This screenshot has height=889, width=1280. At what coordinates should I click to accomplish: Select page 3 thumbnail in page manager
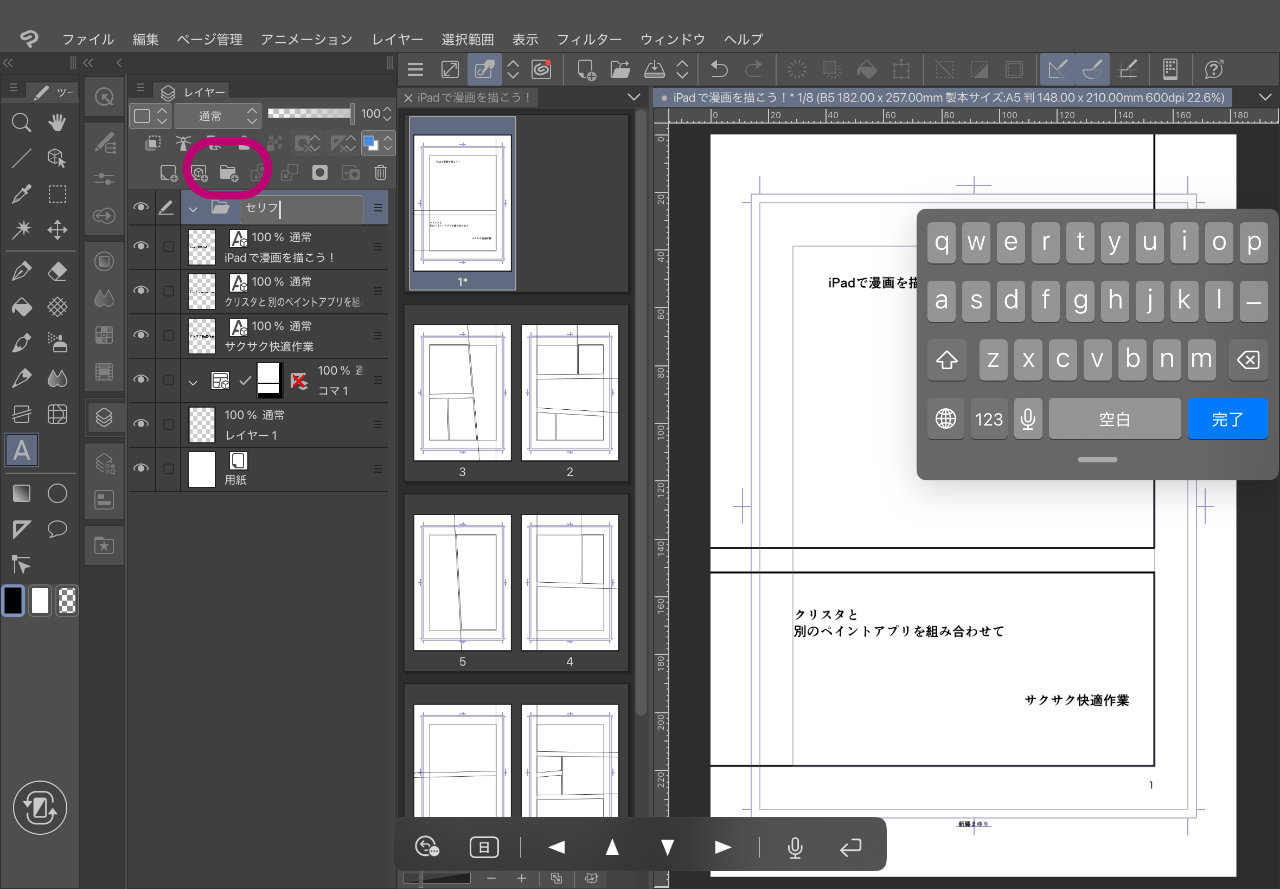462,392
